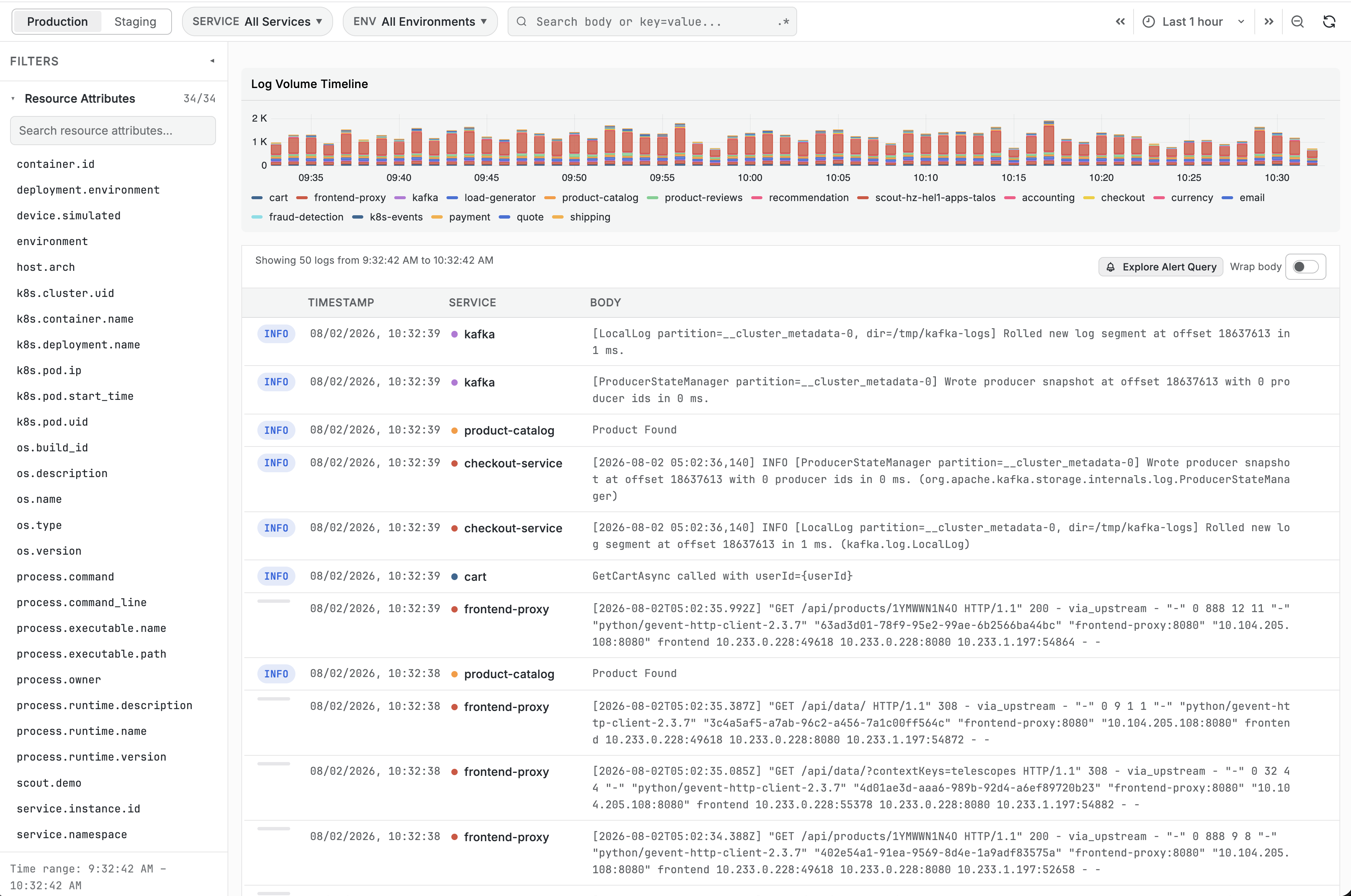This screenshot has height=896, width=1351.
Task: Click the refresh icon in top bar
Action: click(1329, 22)
